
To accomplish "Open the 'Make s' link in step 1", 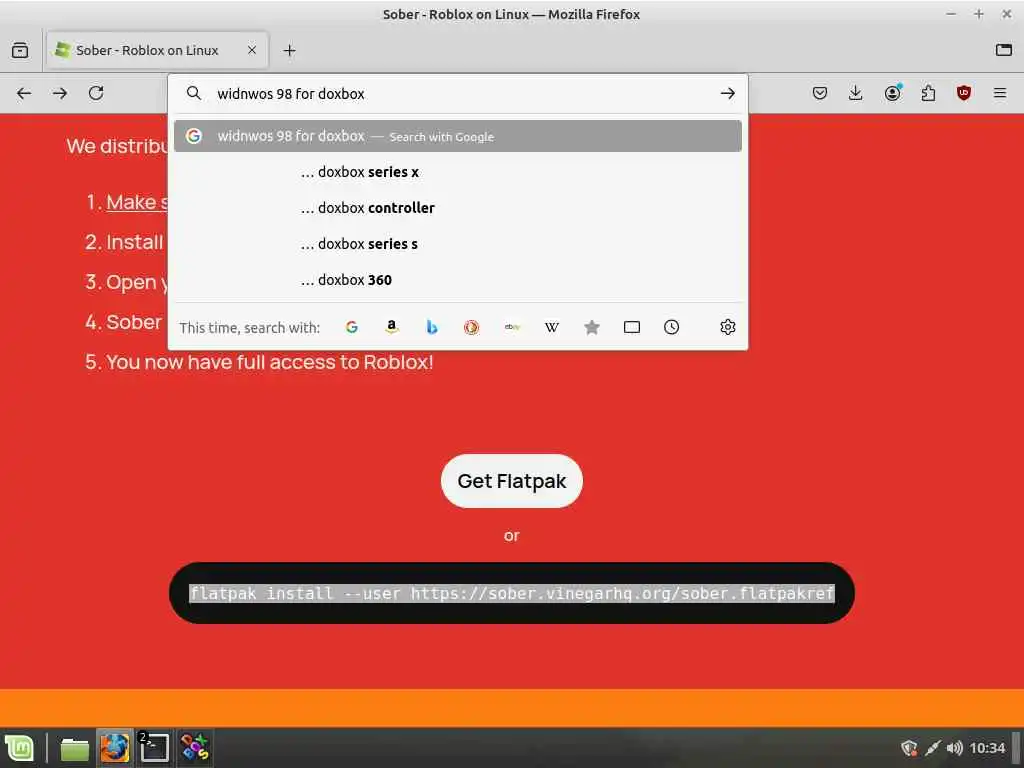I will (x=137, y=202).
